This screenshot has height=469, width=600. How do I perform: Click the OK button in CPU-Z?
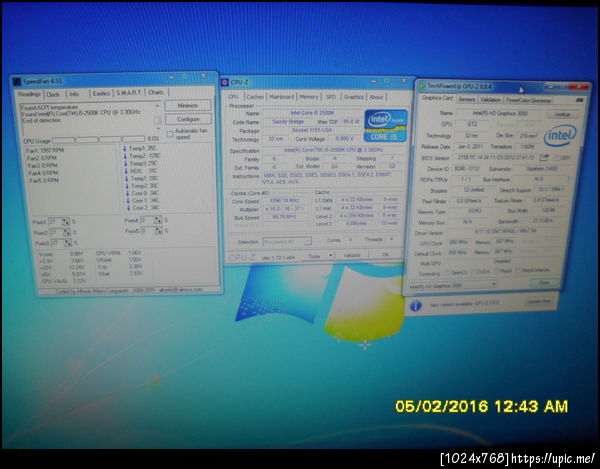[386, 254]
